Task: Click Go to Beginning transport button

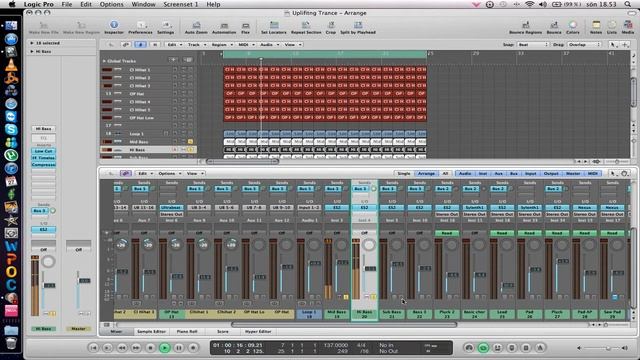Action: 93,348
